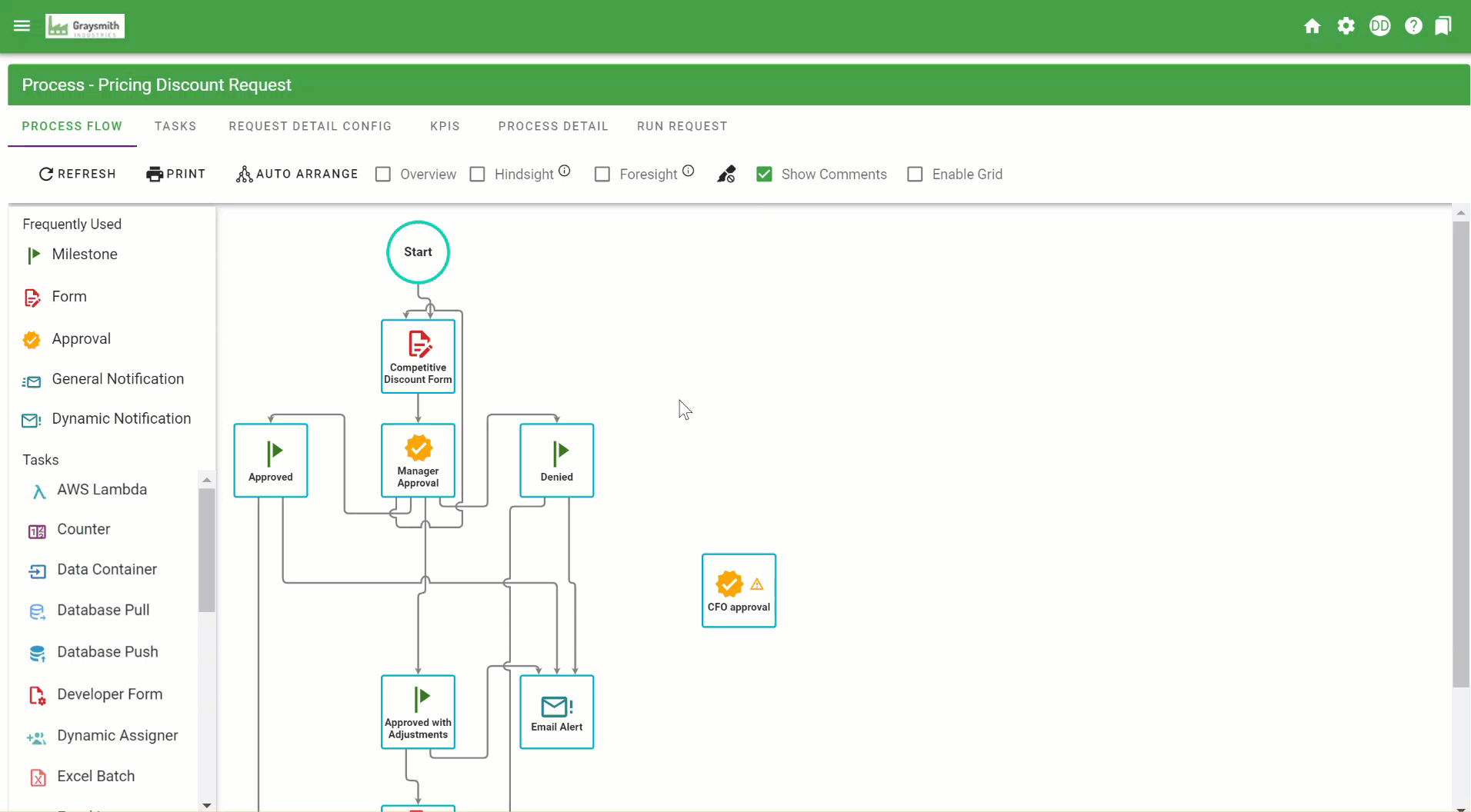Click the Auto Arrange button

(297, 175)
